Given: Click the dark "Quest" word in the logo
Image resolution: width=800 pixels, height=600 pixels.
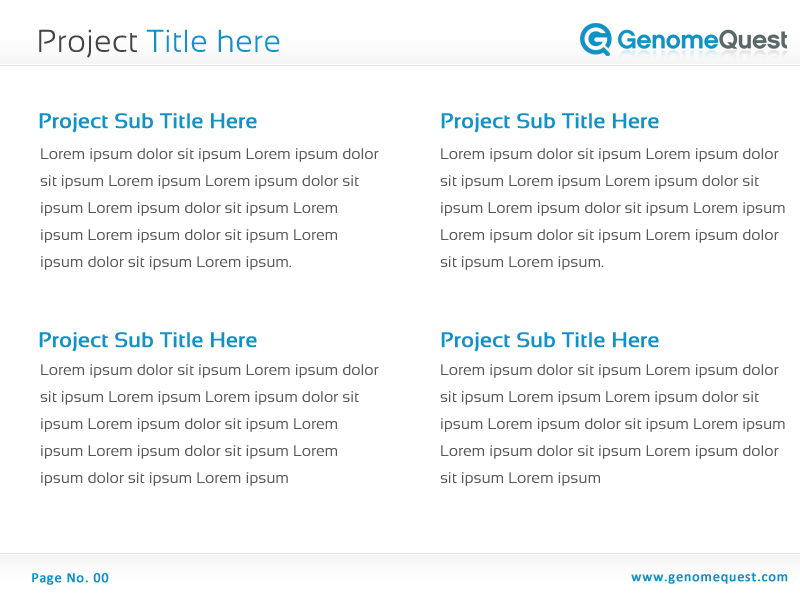Looking at the screenshot, I should pos(752,40).
